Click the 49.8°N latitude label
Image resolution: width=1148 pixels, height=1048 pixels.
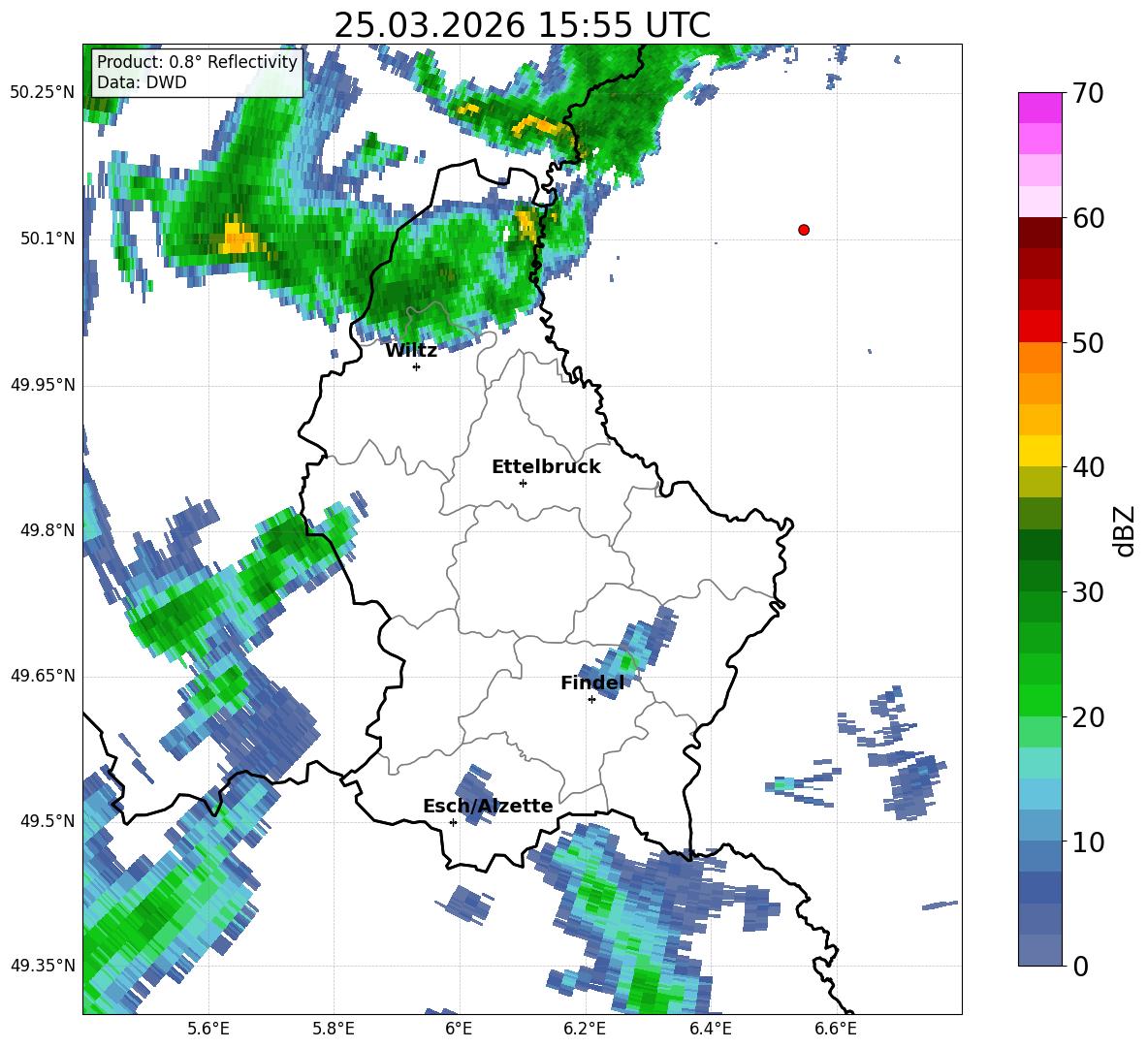[x=48, y=530]
